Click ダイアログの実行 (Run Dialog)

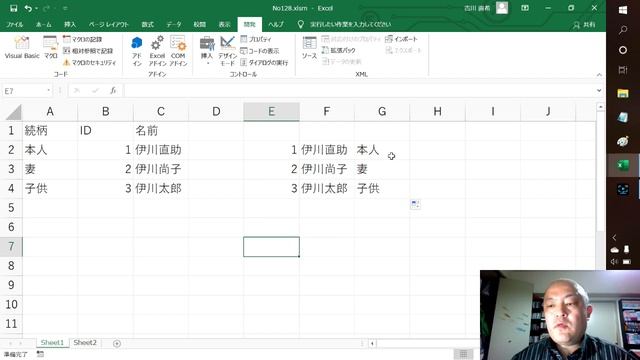tap(264, 62)
